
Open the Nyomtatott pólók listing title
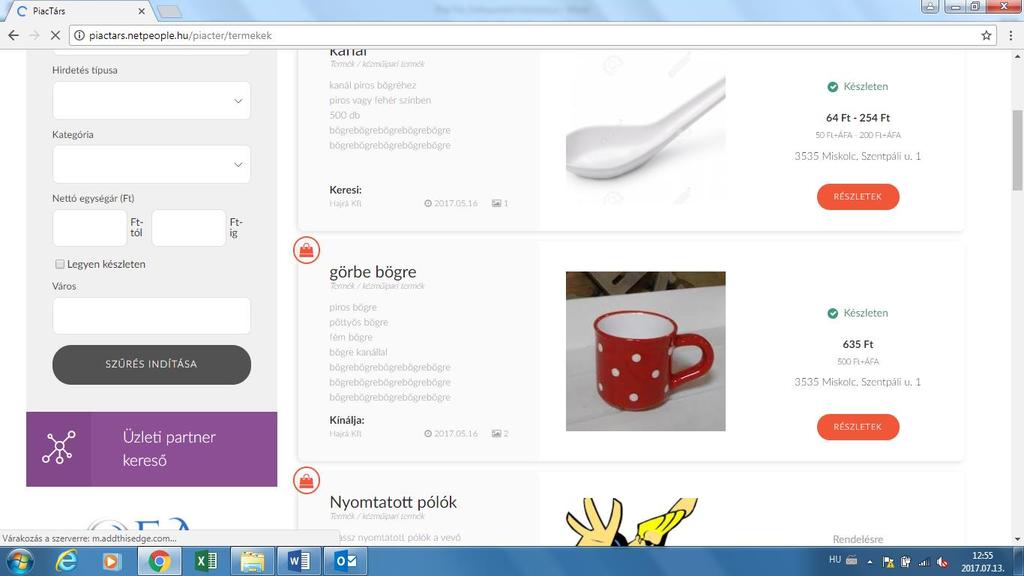click(393, 502)
